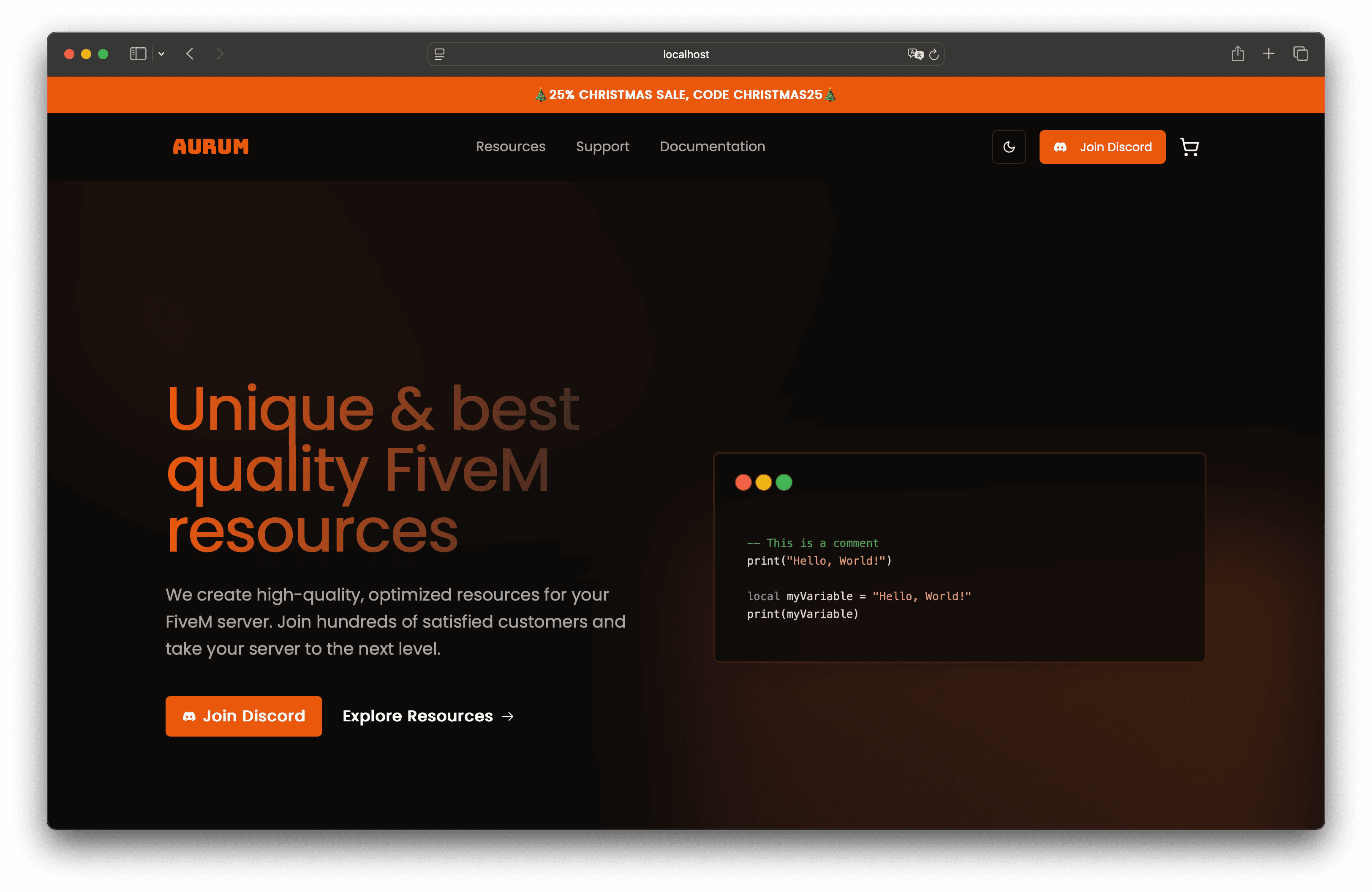Click the AURUM logo
Image resolution: width=1372 pixels, height=892 pixels.
click(211, 147)
